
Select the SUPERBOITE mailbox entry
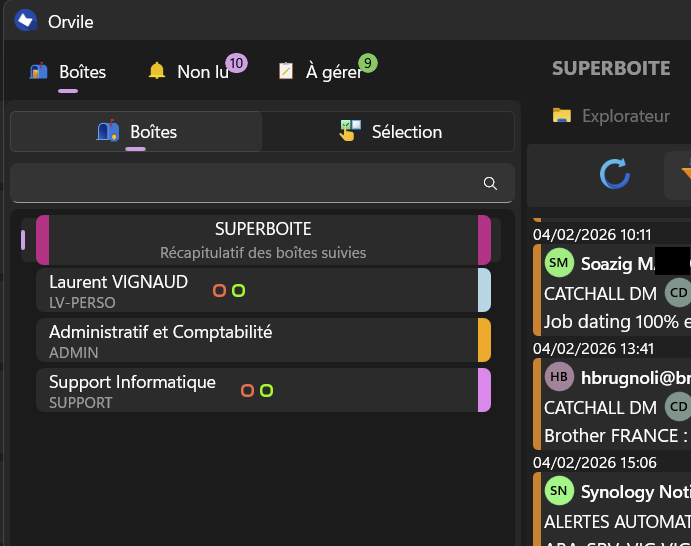click(262, 240)
